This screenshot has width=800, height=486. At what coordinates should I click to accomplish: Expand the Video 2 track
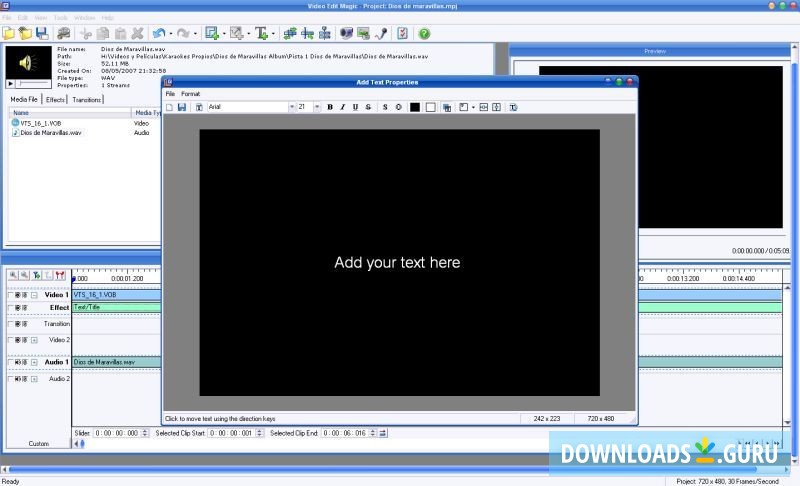pyautogui.click(x=34, y=340)
